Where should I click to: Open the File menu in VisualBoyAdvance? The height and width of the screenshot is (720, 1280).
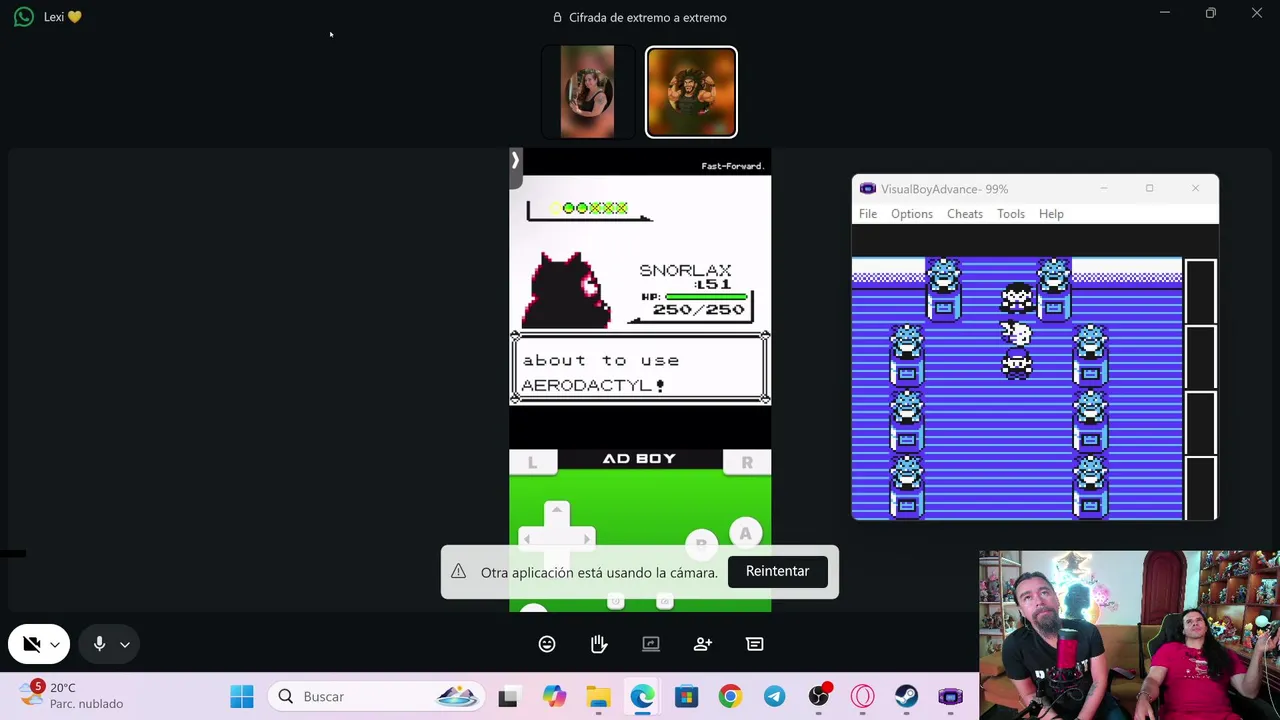click(868, 214)
